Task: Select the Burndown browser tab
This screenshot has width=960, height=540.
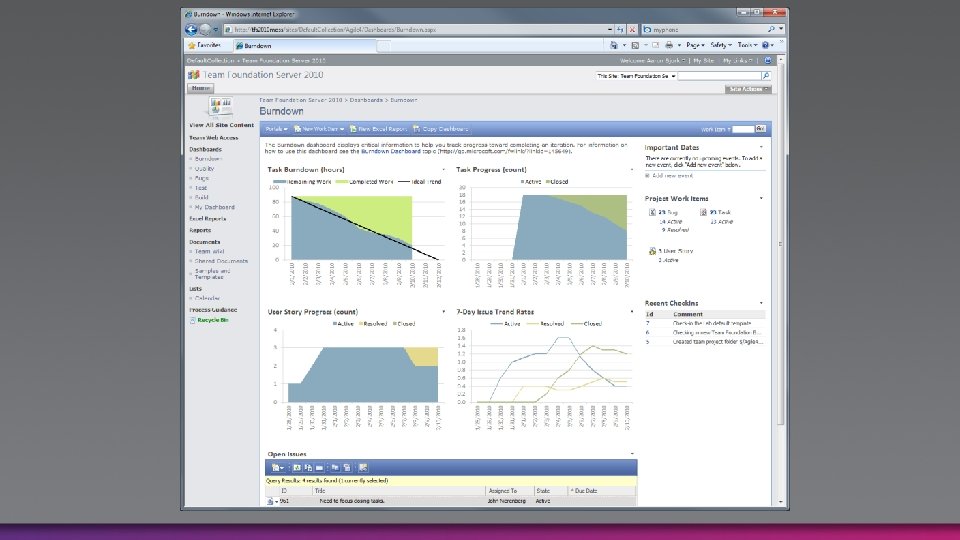Action: click(304, 46)
